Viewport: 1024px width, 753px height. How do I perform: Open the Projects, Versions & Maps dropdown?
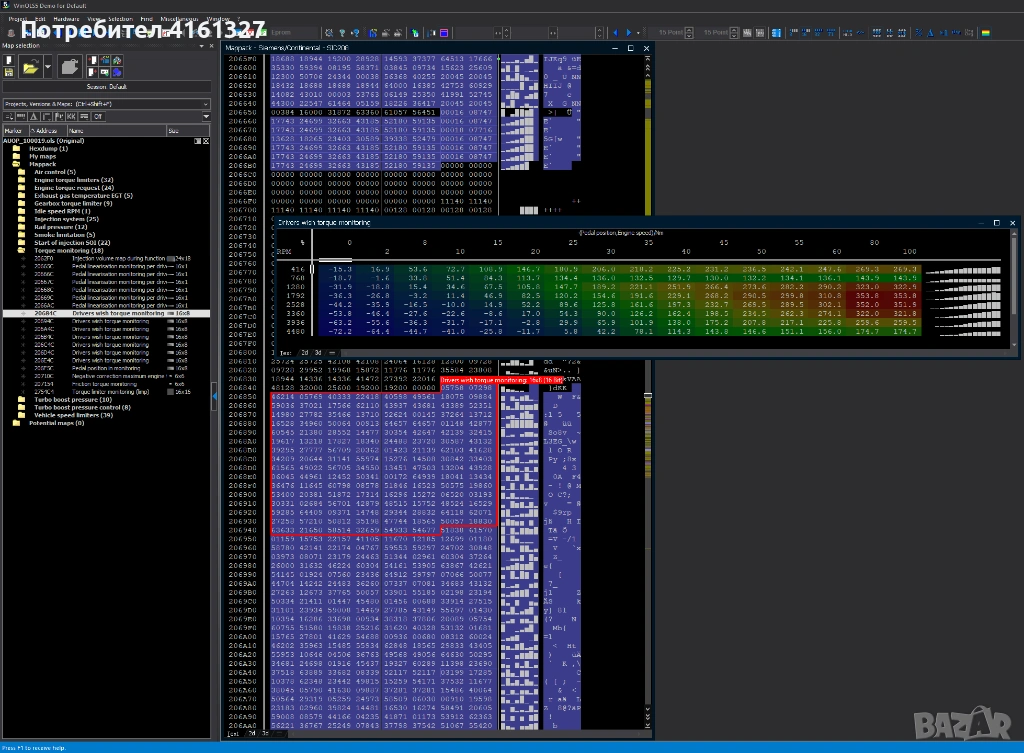click(206, 104)
